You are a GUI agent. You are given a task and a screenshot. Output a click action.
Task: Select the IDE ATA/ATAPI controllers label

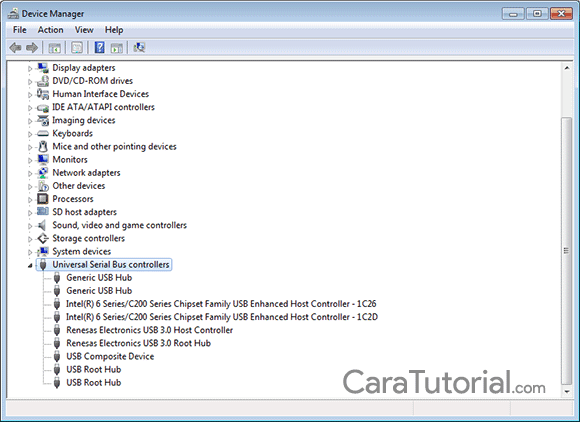click(103, 107)
